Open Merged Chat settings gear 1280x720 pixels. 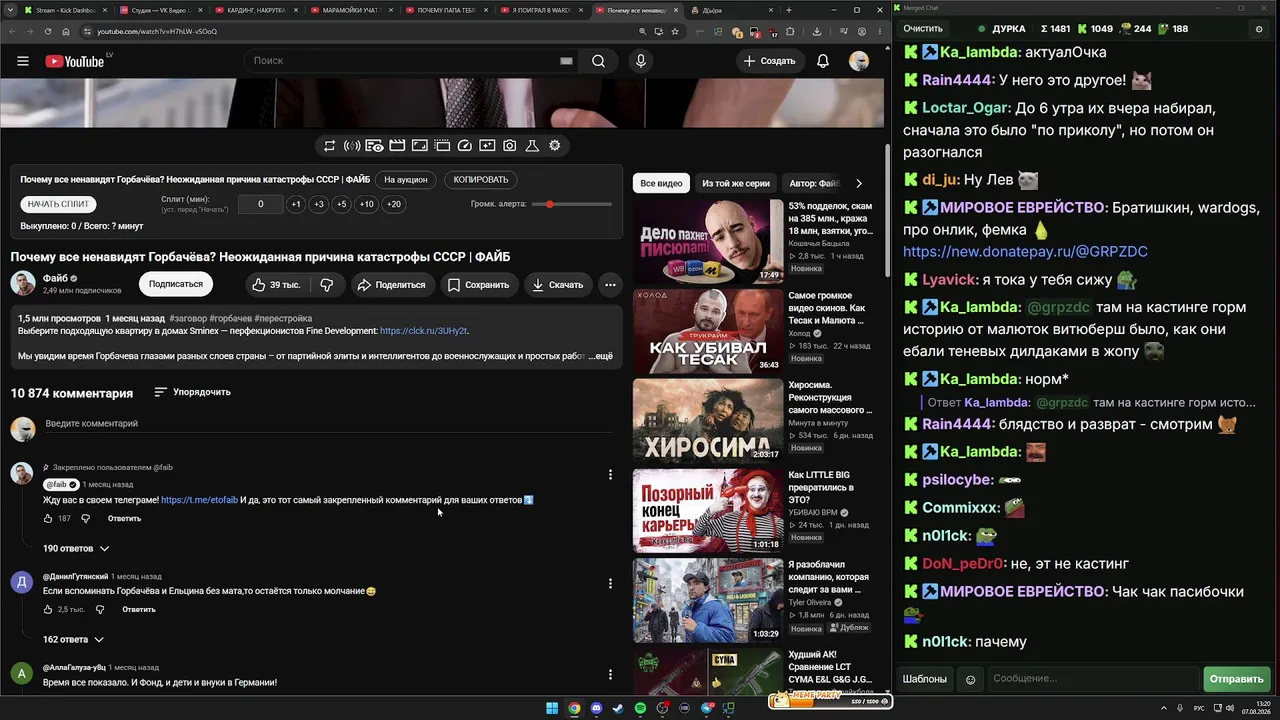point(1259,29)
